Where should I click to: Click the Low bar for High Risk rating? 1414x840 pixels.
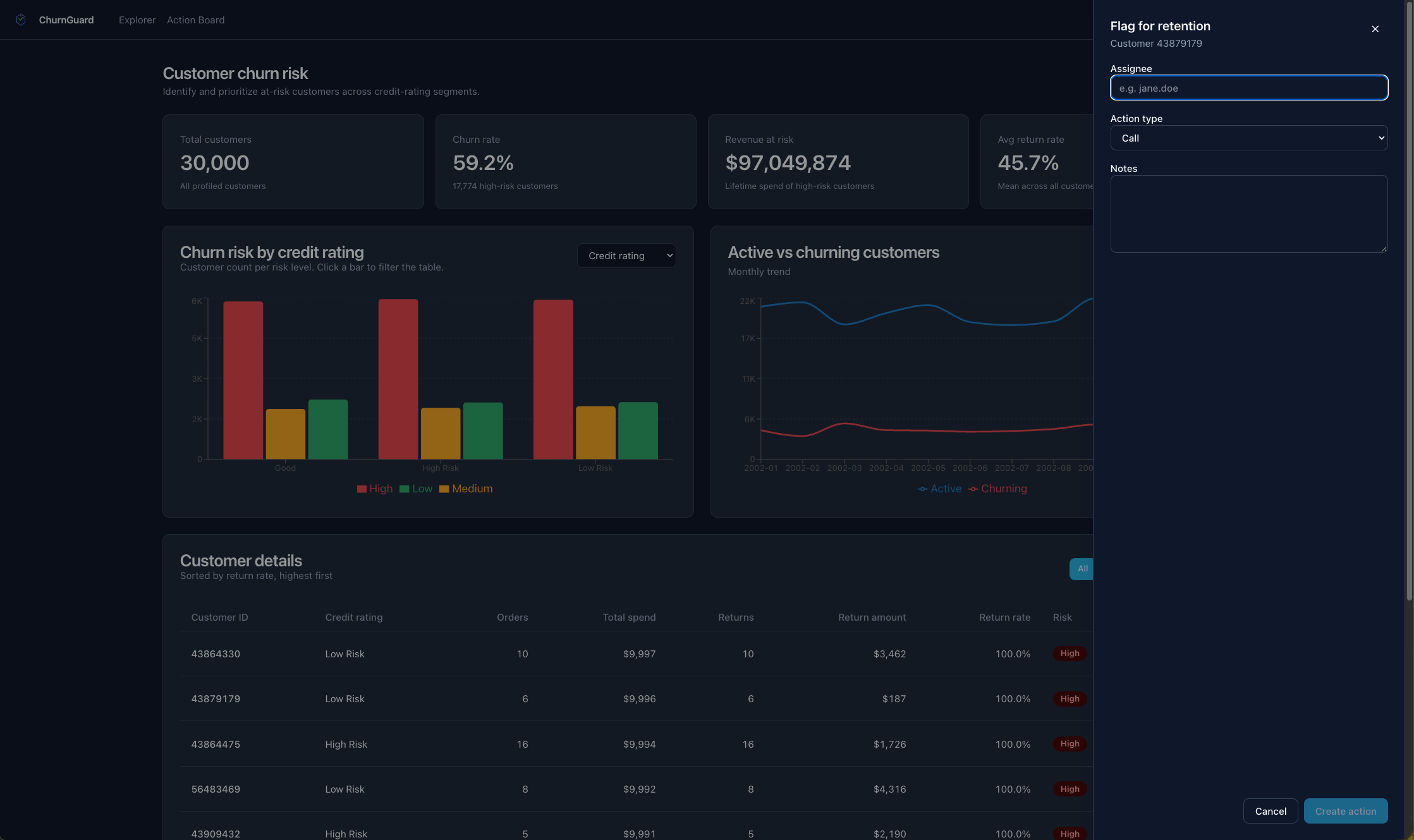click(x=483, y=430)
